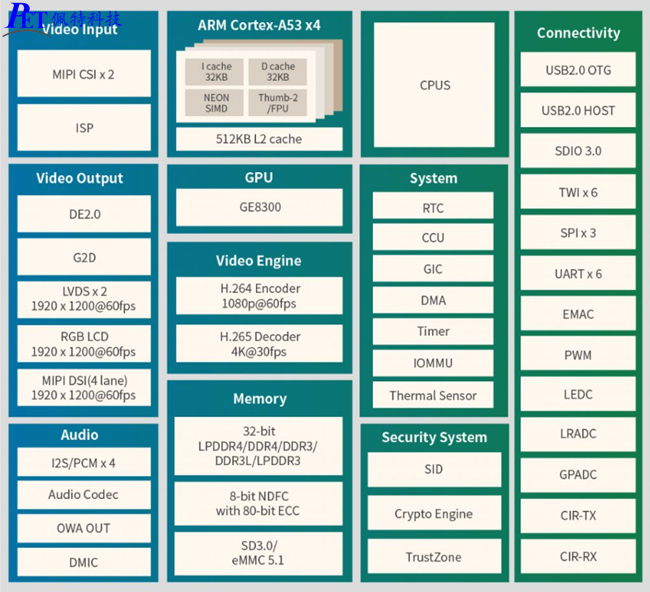
Task: Select the EMAC block
Action: [578, 313]
